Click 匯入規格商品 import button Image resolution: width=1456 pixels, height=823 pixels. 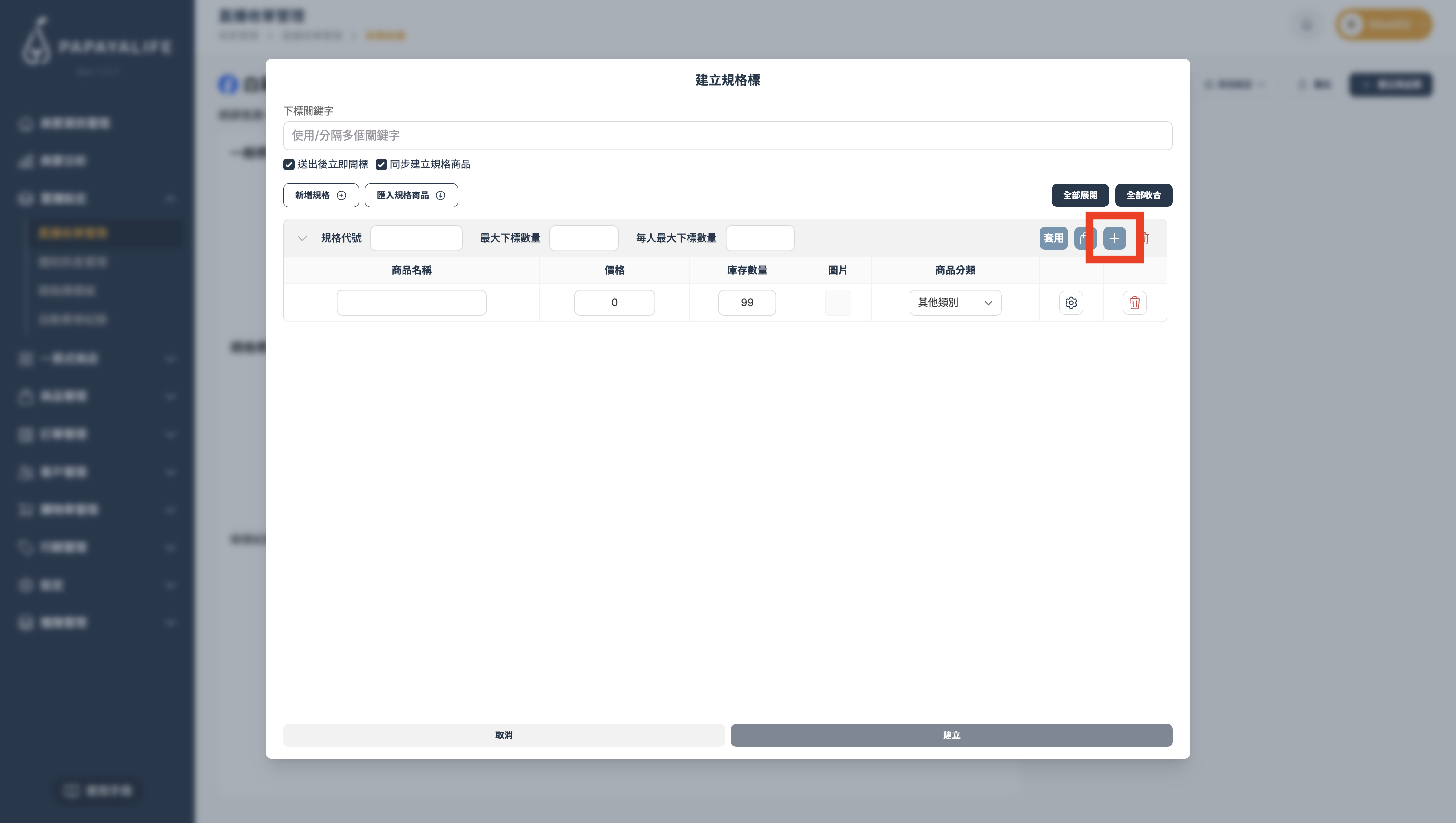pos(411,195)
